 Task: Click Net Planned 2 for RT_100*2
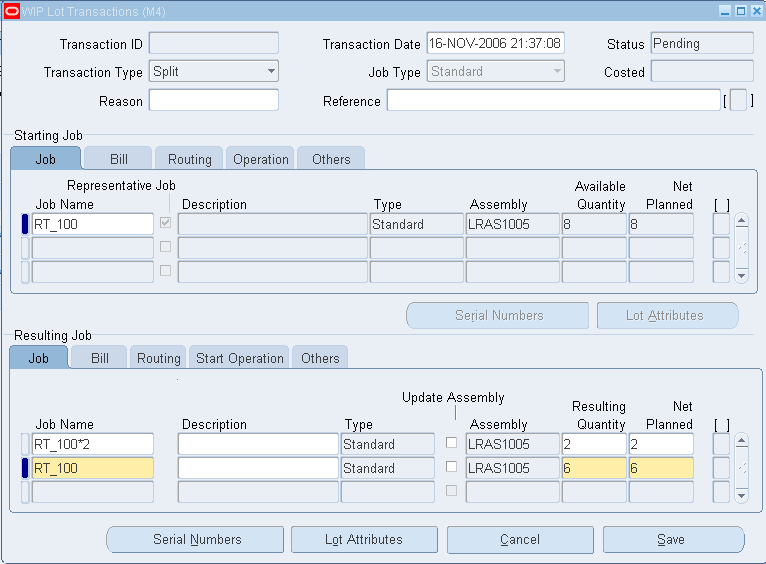661,444
